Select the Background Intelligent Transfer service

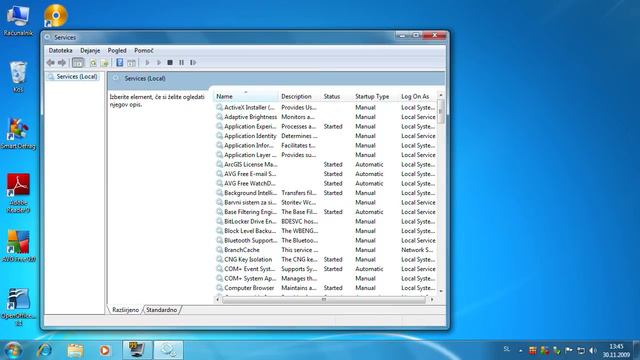click(x=325, y=193)
